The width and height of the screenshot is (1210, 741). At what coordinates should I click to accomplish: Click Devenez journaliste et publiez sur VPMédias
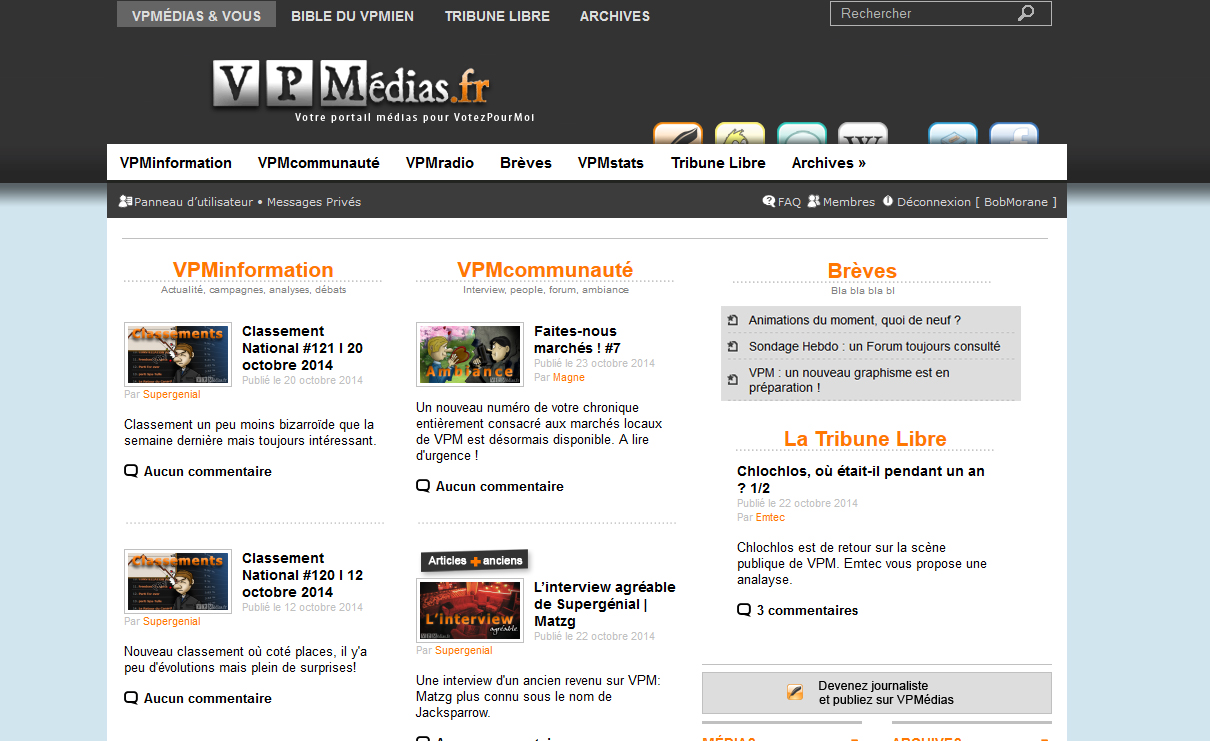877,693
